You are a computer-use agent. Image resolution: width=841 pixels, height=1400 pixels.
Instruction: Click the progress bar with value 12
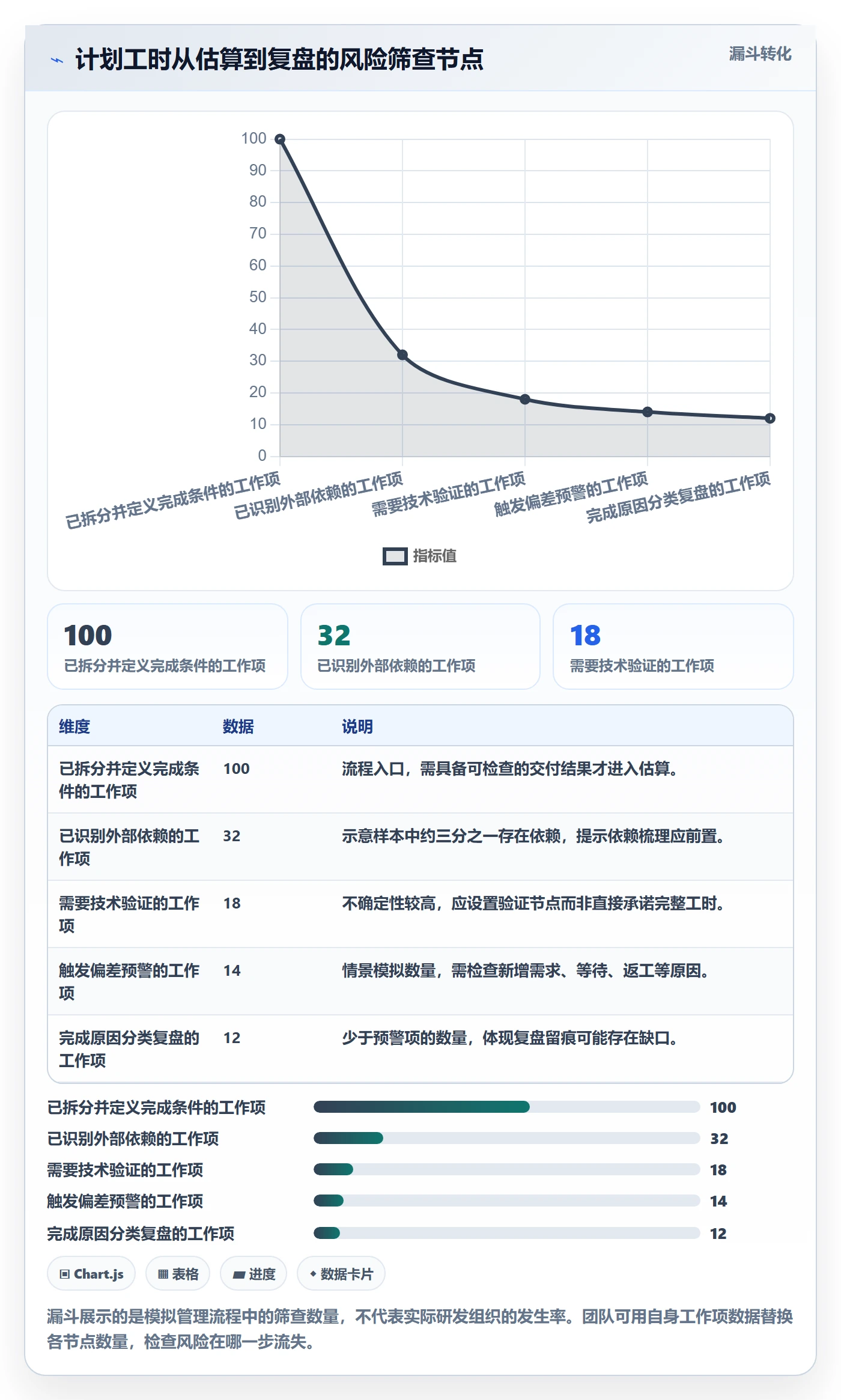click(x=507, y=1233)
